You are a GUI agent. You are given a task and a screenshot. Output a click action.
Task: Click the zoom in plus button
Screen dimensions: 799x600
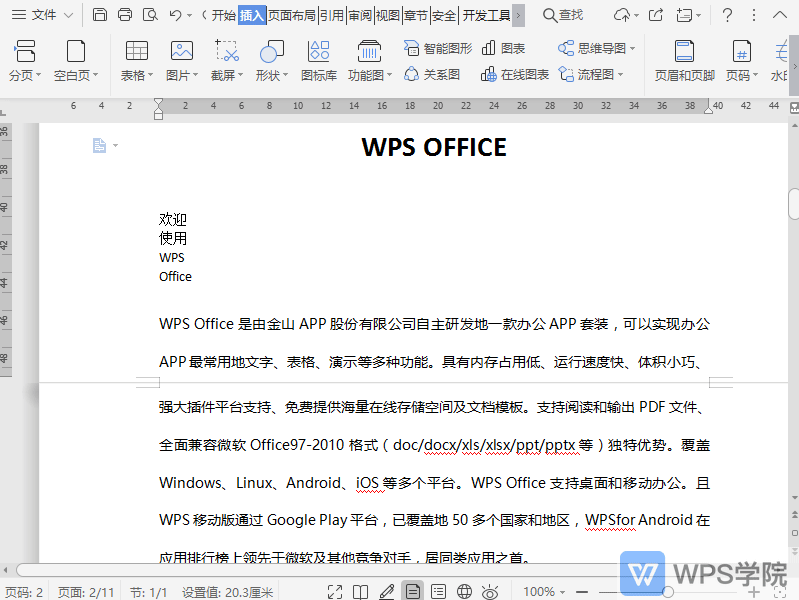click(x=754, y=592)
